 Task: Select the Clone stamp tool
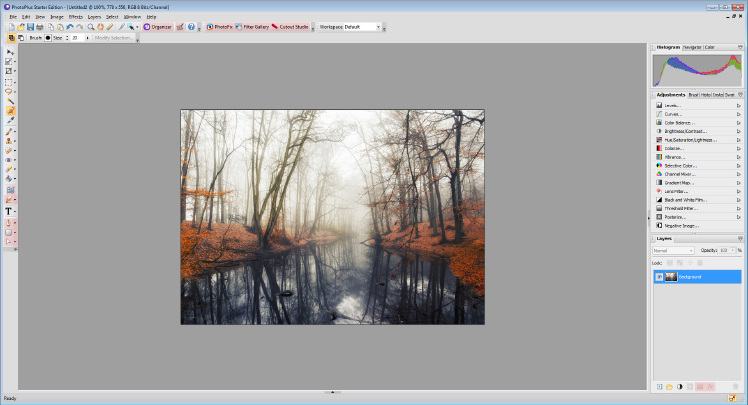[x=9, y=141]
